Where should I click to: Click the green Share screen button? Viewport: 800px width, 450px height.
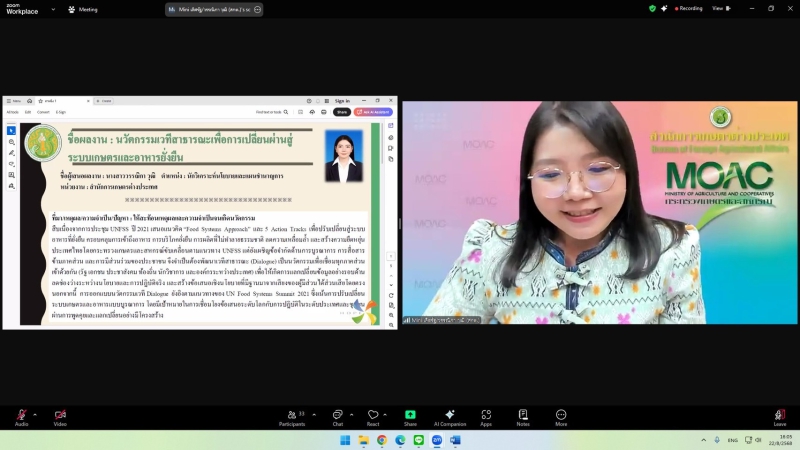coord(410,415)
